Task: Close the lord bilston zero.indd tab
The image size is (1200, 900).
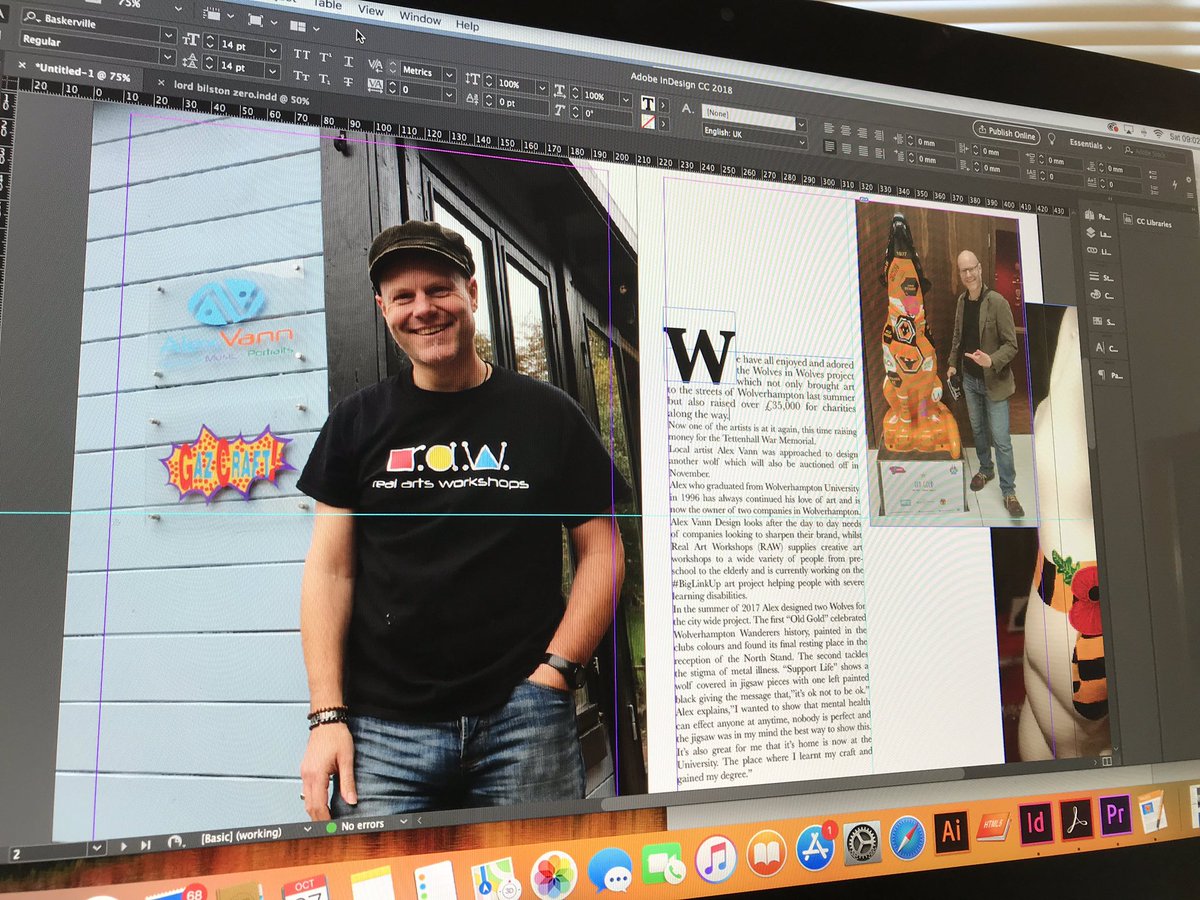Action: pos(161,82)
